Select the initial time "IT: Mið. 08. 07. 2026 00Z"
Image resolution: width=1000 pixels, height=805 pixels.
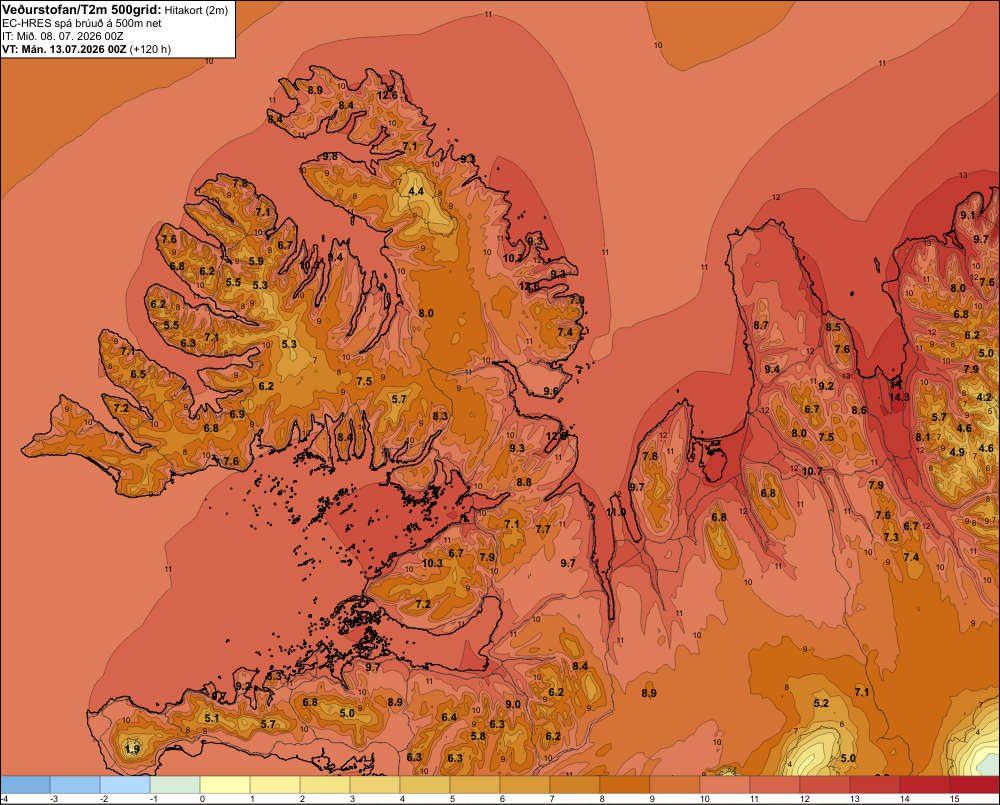pos(62,36)
